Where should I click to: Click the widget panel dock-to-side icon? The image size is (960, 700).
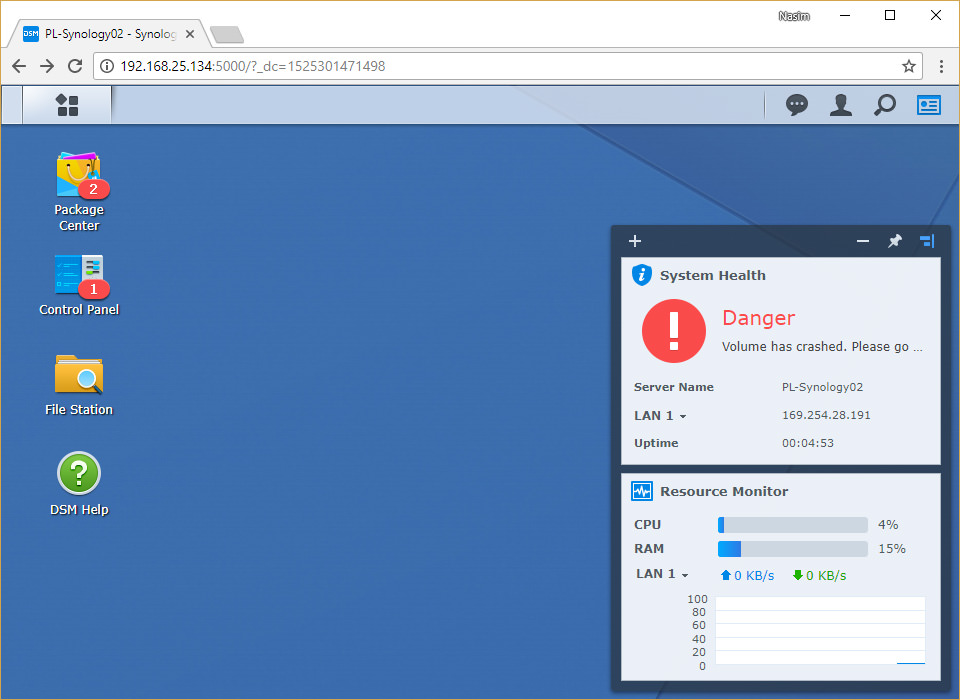927,241
